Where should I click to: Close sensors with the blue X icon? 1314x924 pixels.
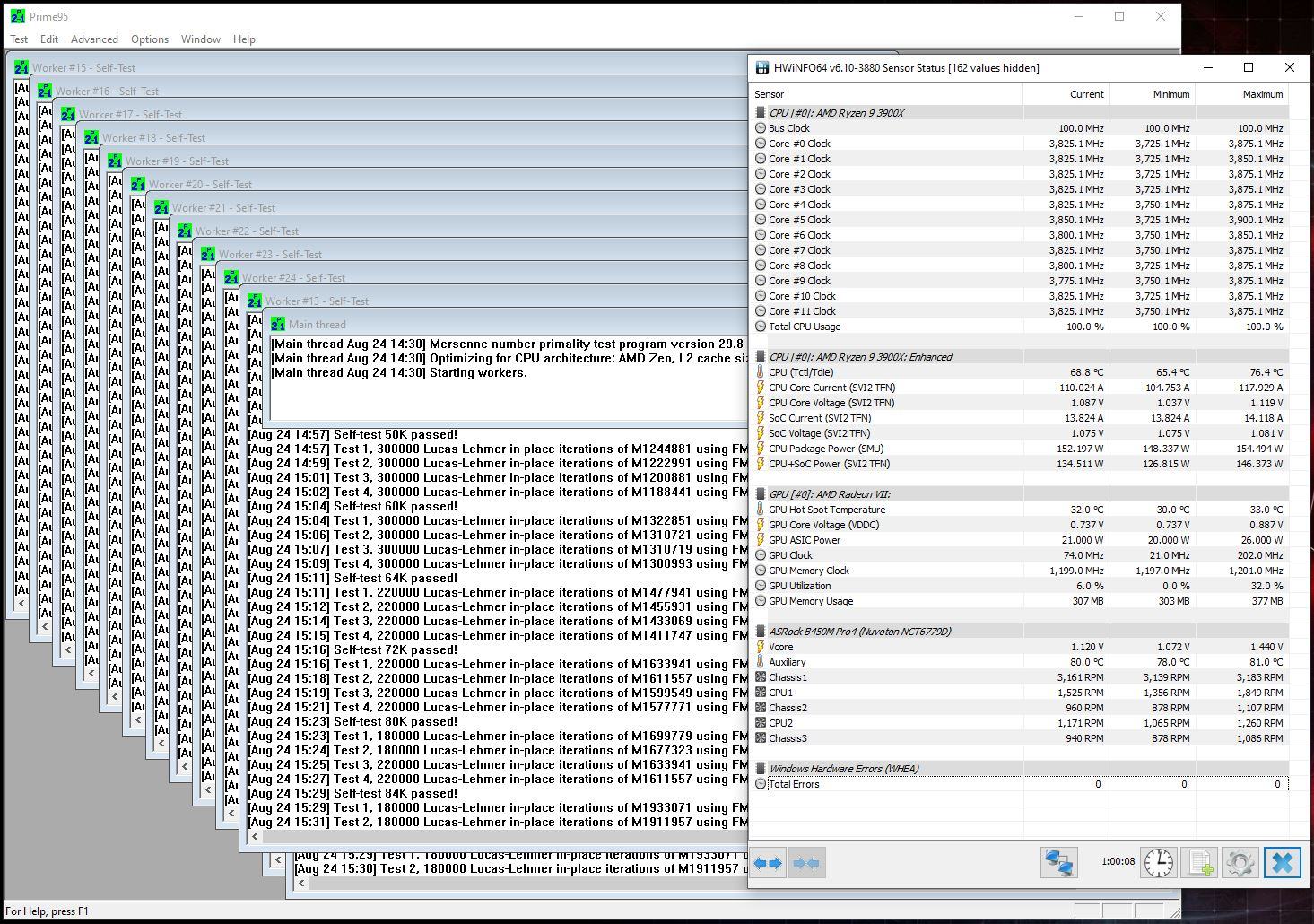point(1283,863)
